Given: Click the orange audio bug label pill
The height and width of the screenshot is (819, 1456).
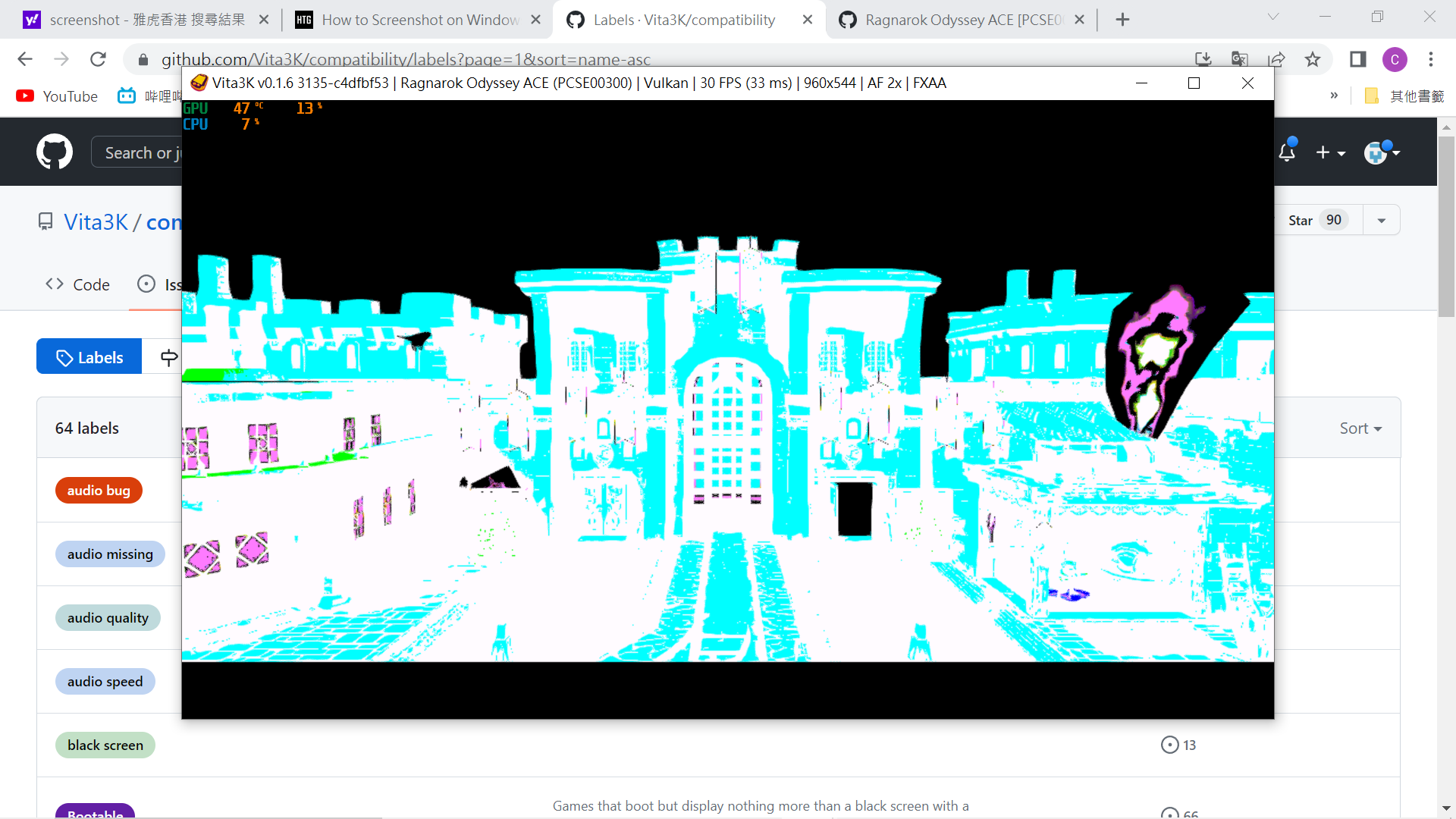Looking at the screenshot, I should click(x=98, y=490).
